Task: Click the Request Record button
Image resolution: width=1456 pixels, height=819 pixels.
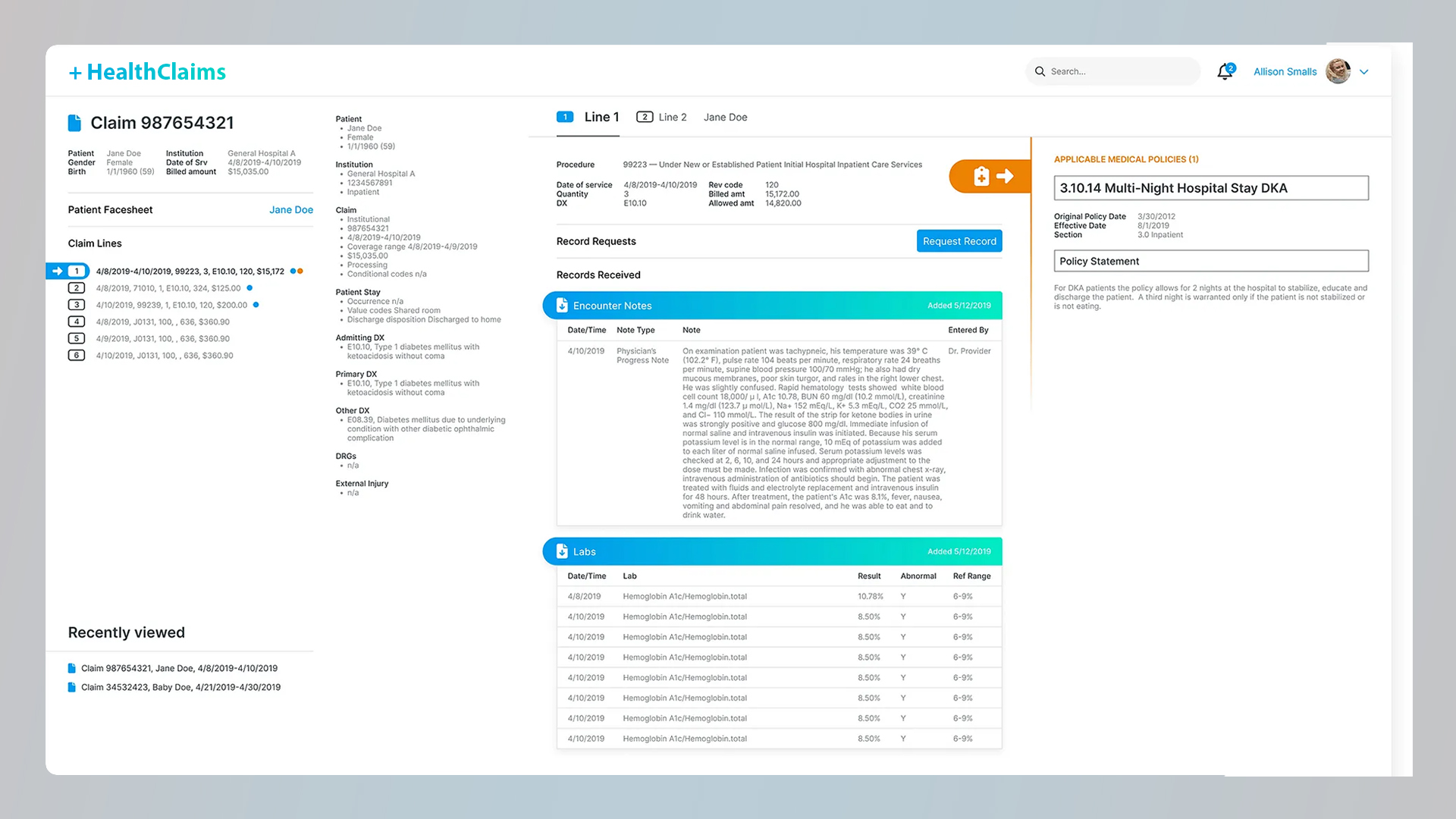Action: tap(959, 241)
